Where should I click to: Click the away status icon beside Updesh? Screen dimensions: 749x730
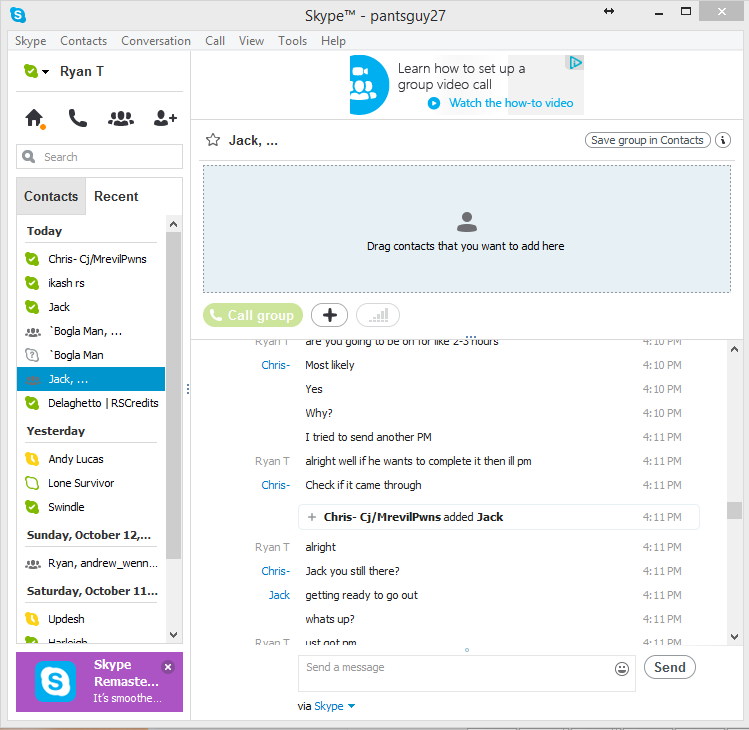click(32, 619)
